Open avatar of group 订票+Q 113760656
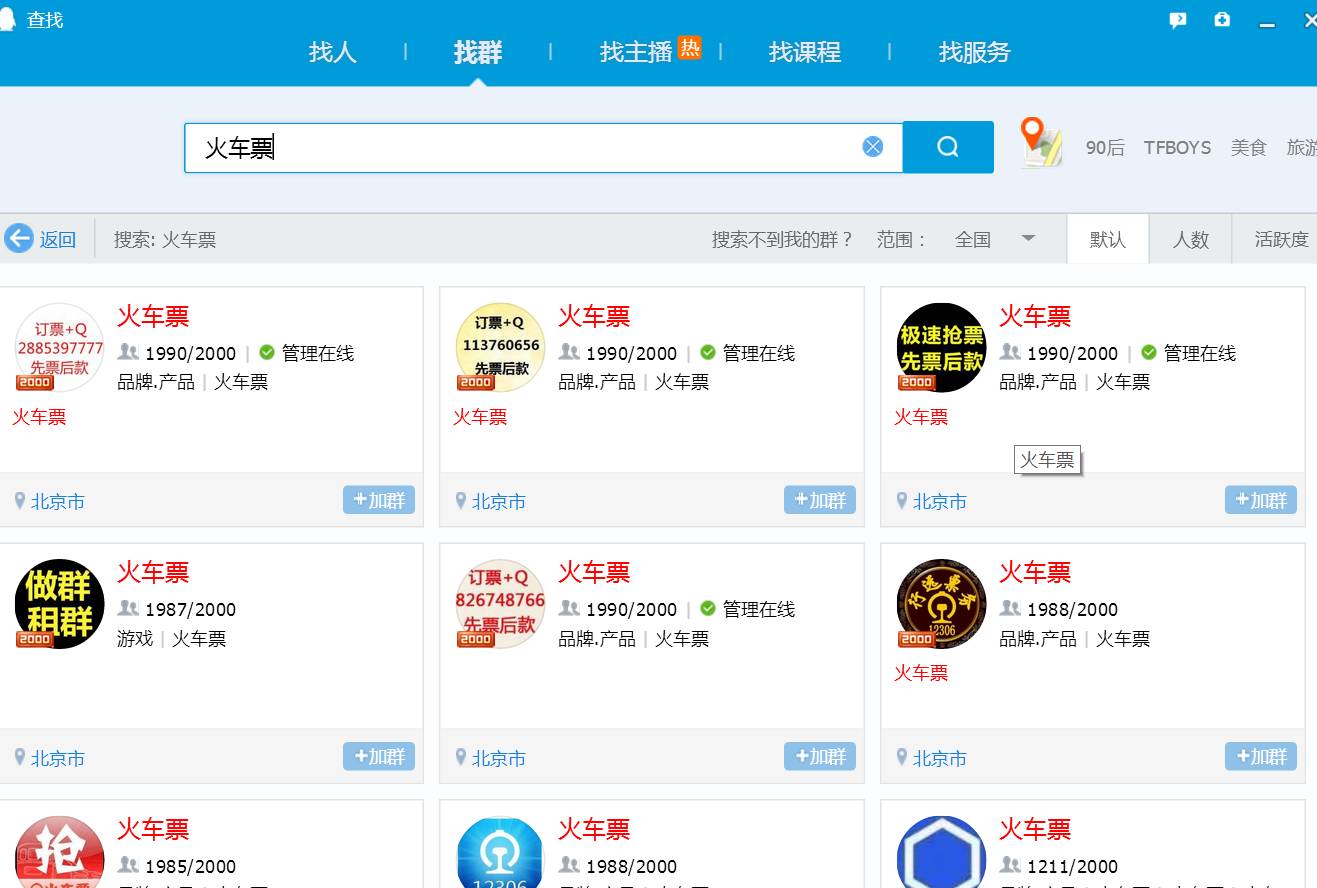 click(x=501, y=347)
